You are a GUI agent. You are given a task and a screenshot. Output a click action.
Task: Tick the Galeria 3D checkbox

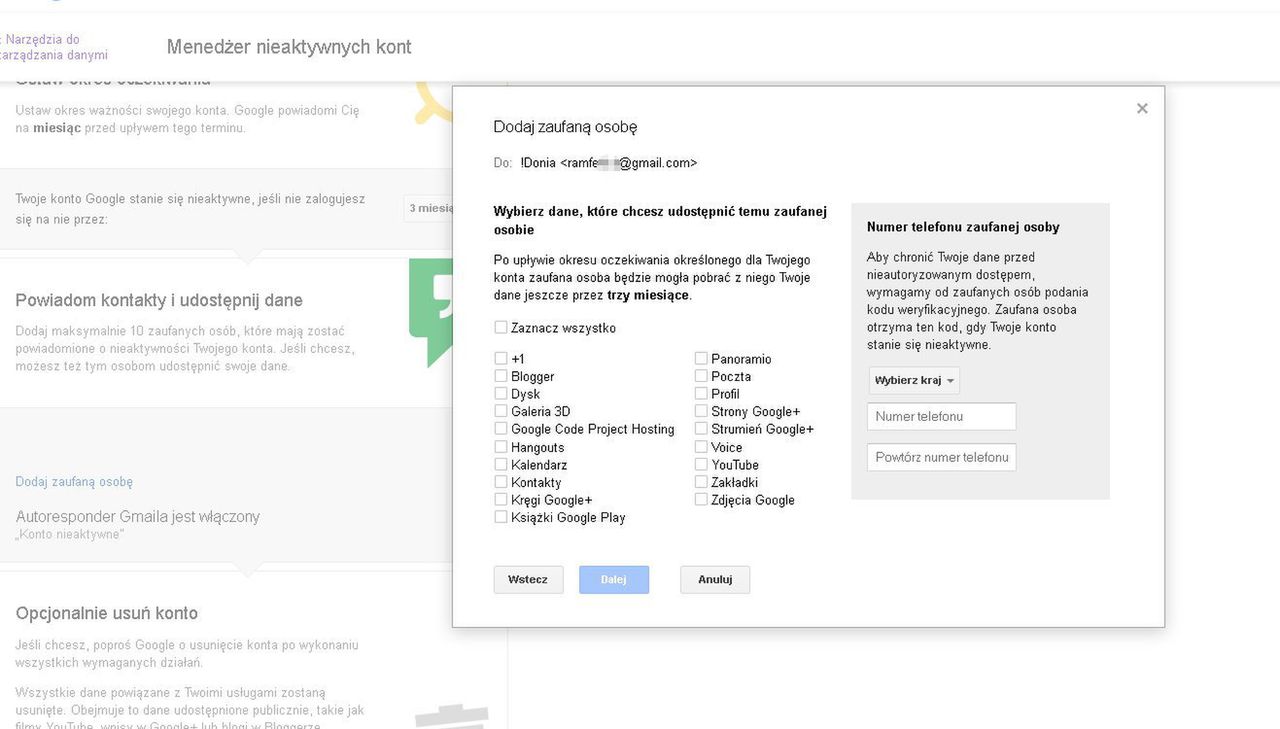pos(500,411)
